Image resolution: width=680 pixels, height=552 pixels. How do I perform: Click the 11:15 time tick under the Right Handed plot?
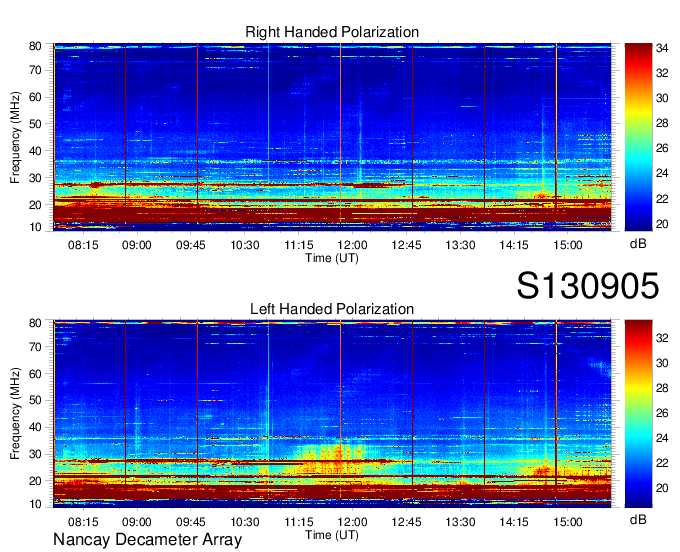pos(299,245)
